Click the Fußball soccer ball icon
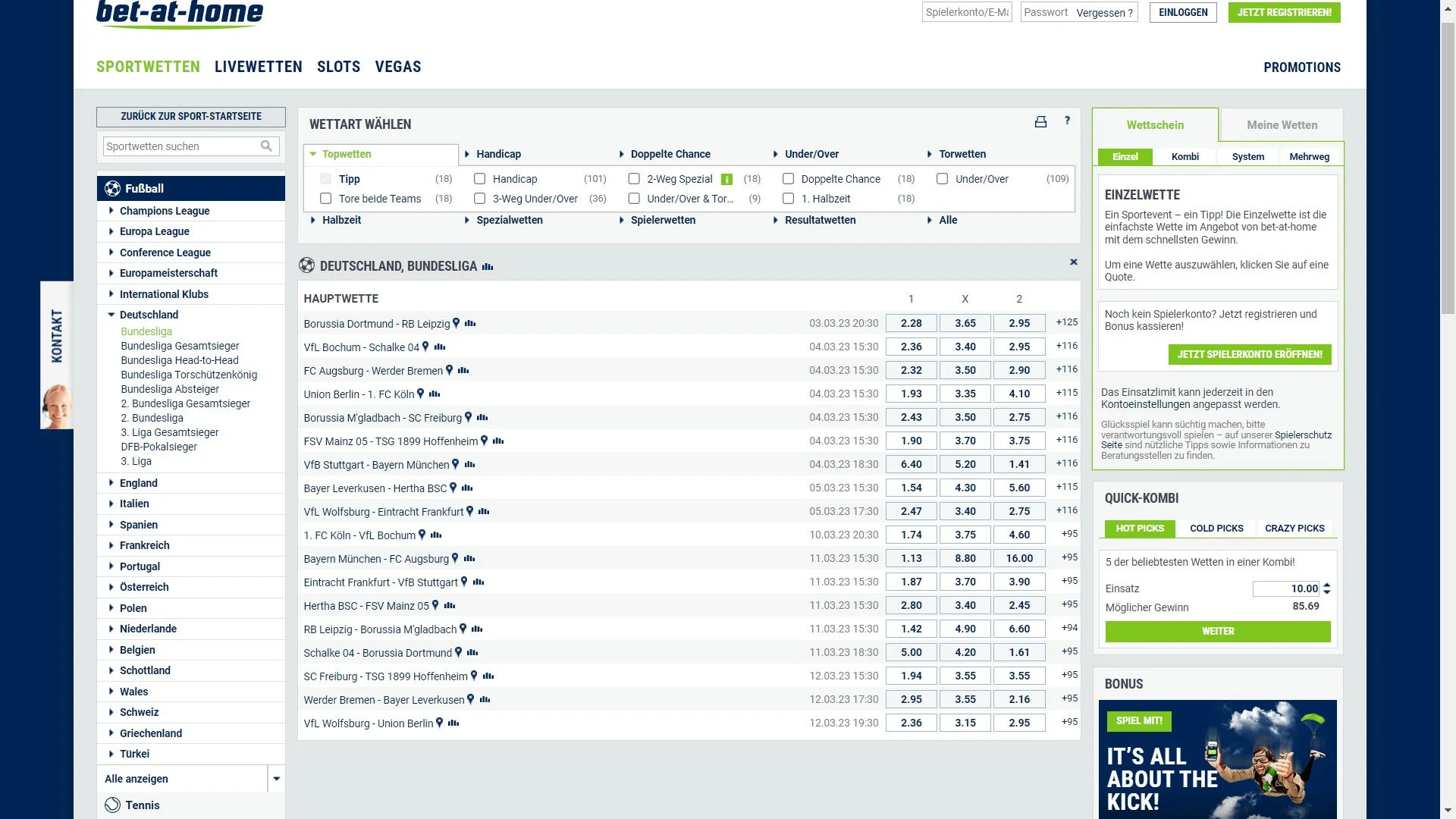Image resolution: width=1456 pixels, height=819 pixels. pyautogui.click(x=113, y=188)
